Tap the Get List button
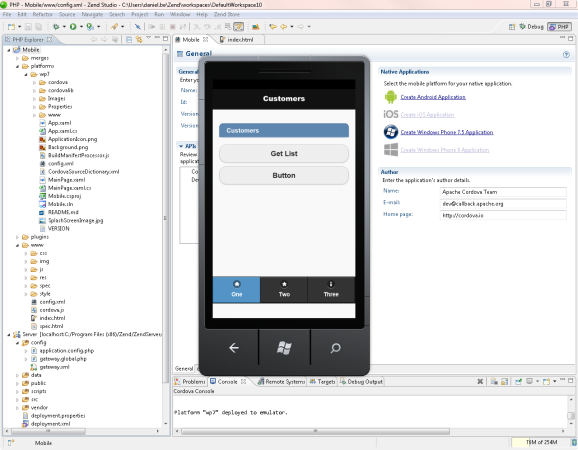This screenshot has width=578, height=450. [284, 153]
